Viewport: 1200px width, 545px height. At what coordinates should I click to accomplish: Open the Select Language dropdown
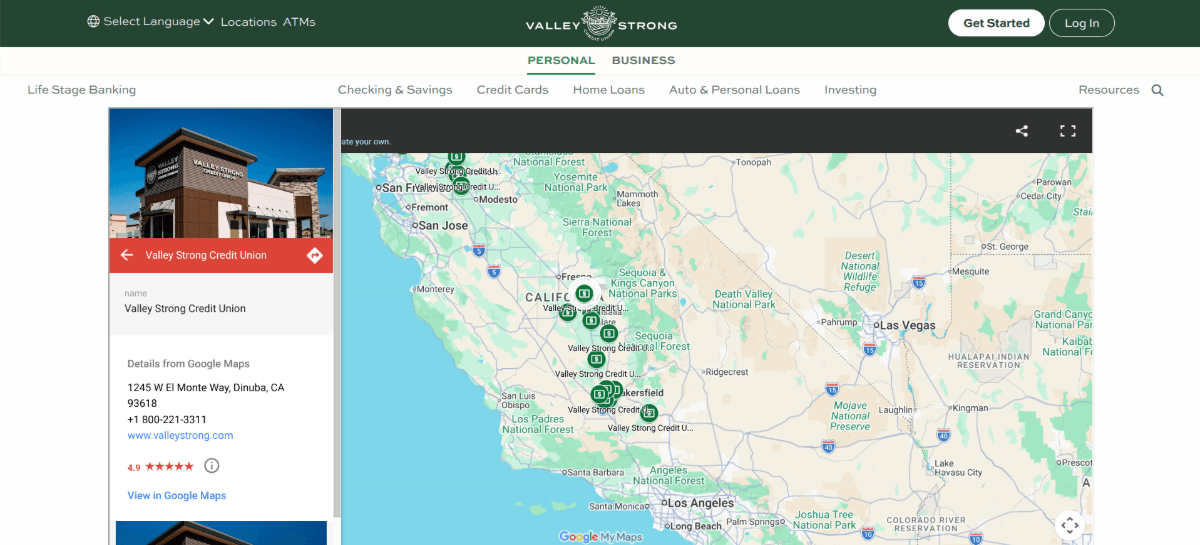(x=158, y=22)
